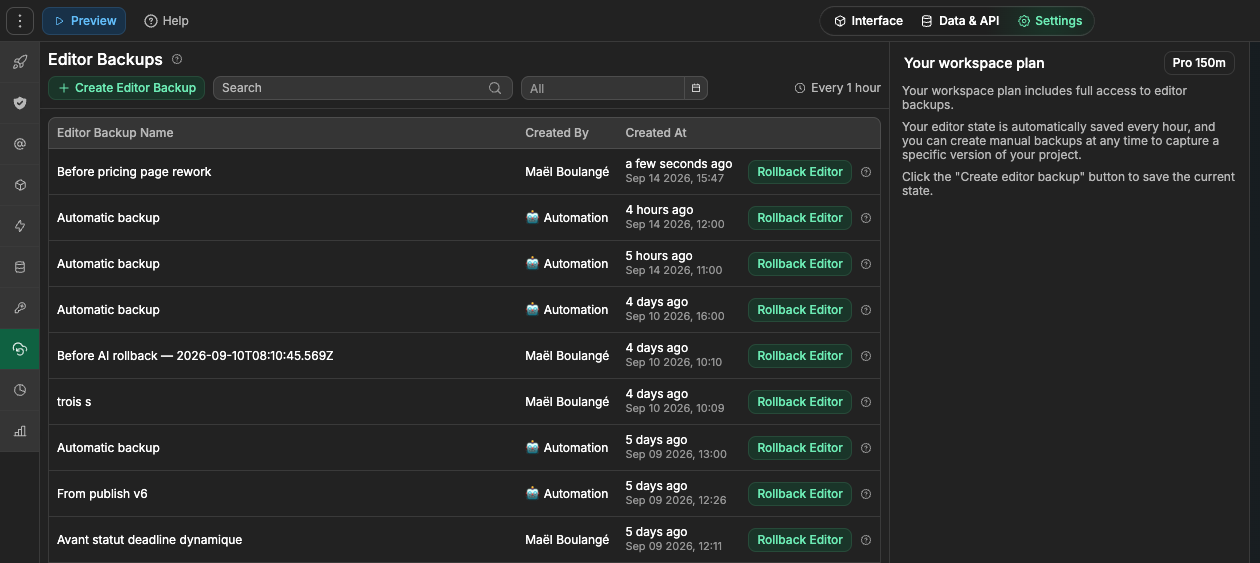Screen dimensions: 1260x563
Task: Click Maël Boulangé in trois s row
Action: 567,402
